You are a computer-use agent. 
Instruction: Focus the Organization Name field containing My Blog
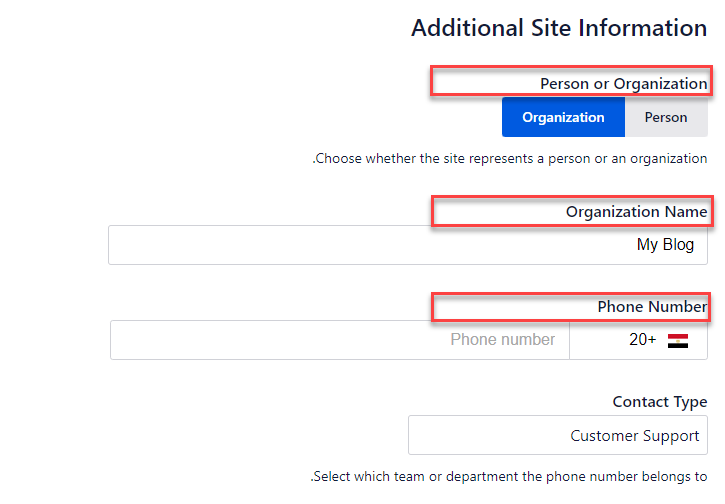click(x=408, y=245)
